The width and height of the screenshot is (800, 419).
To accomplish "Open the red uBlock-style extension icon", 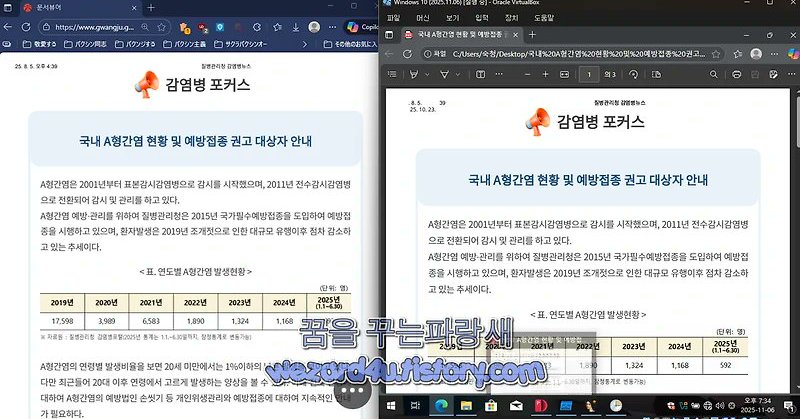I will coord(203,28).
